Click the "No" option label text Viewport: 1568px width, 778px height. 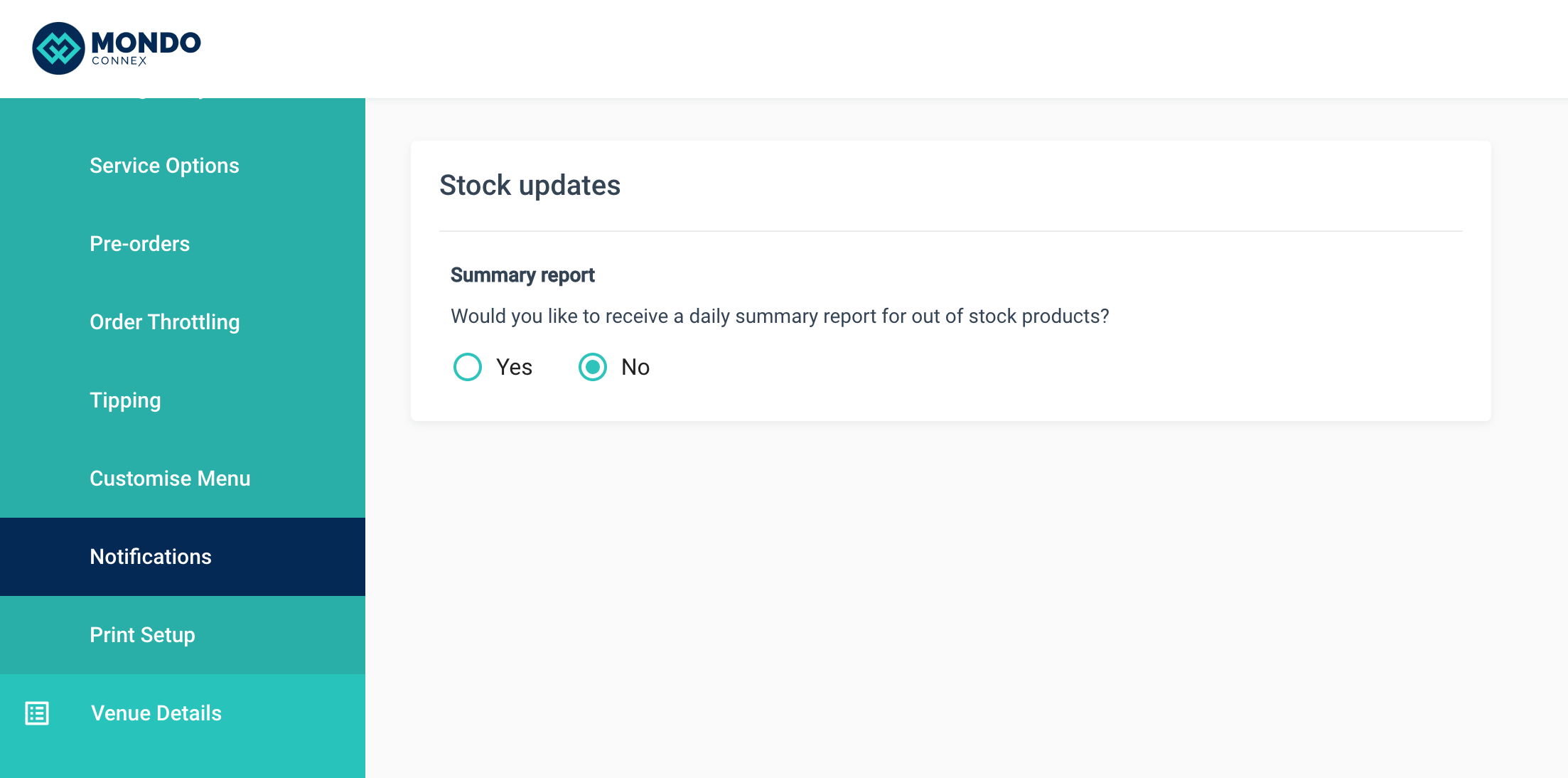click(x=635, y=367)
